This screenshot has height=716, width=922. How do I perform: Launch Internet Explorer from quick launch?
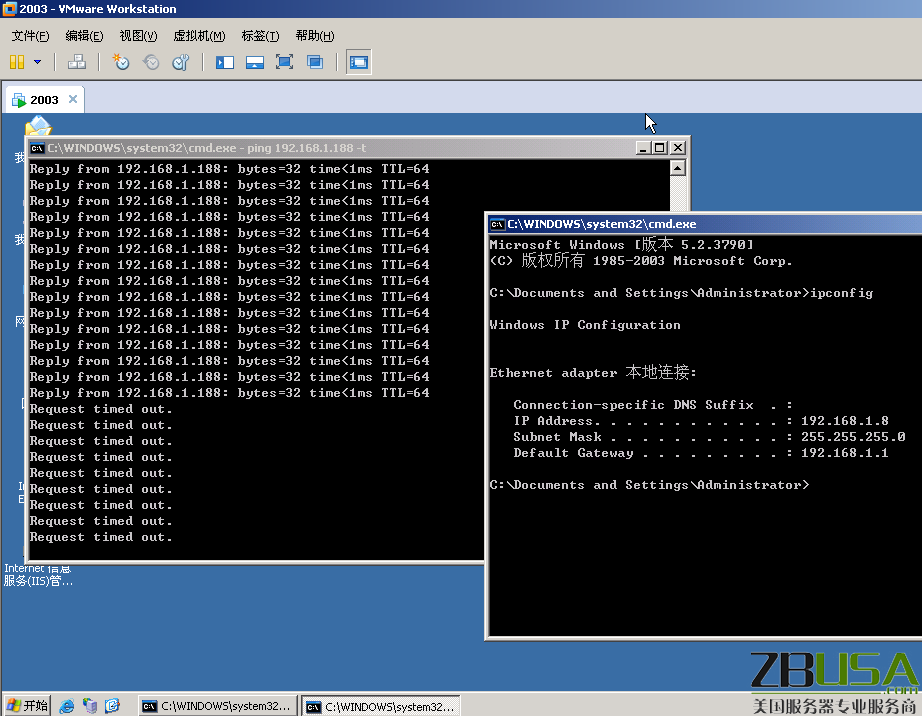click(66, 705)
